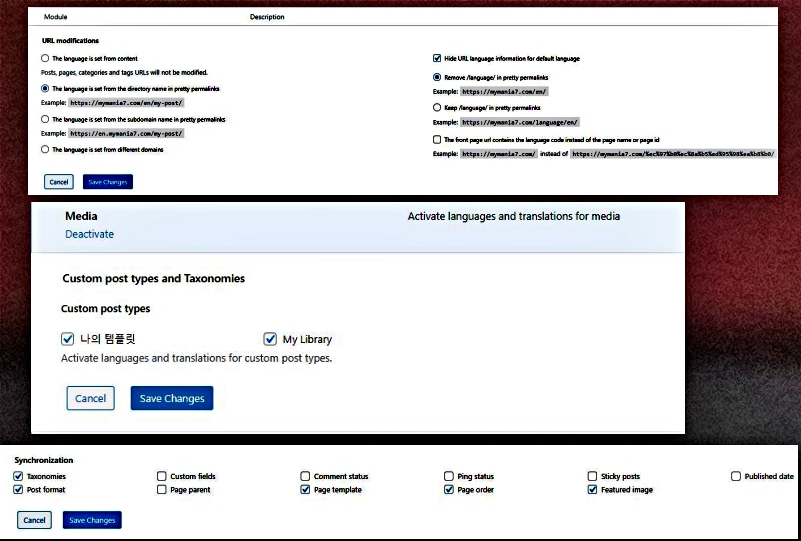
Task: Click the Description column header
Action: point(267,17)
